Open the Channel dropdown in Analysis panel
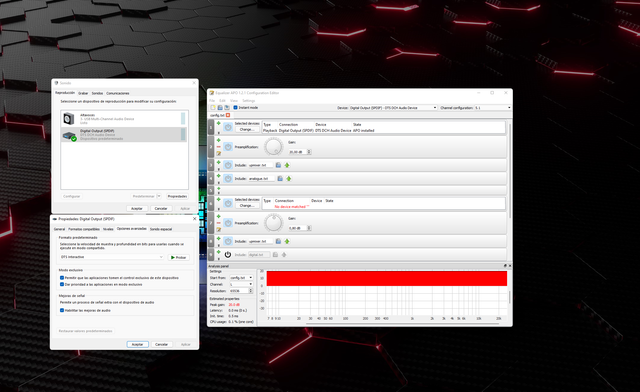The image size is (640, 392). (241, 284)
